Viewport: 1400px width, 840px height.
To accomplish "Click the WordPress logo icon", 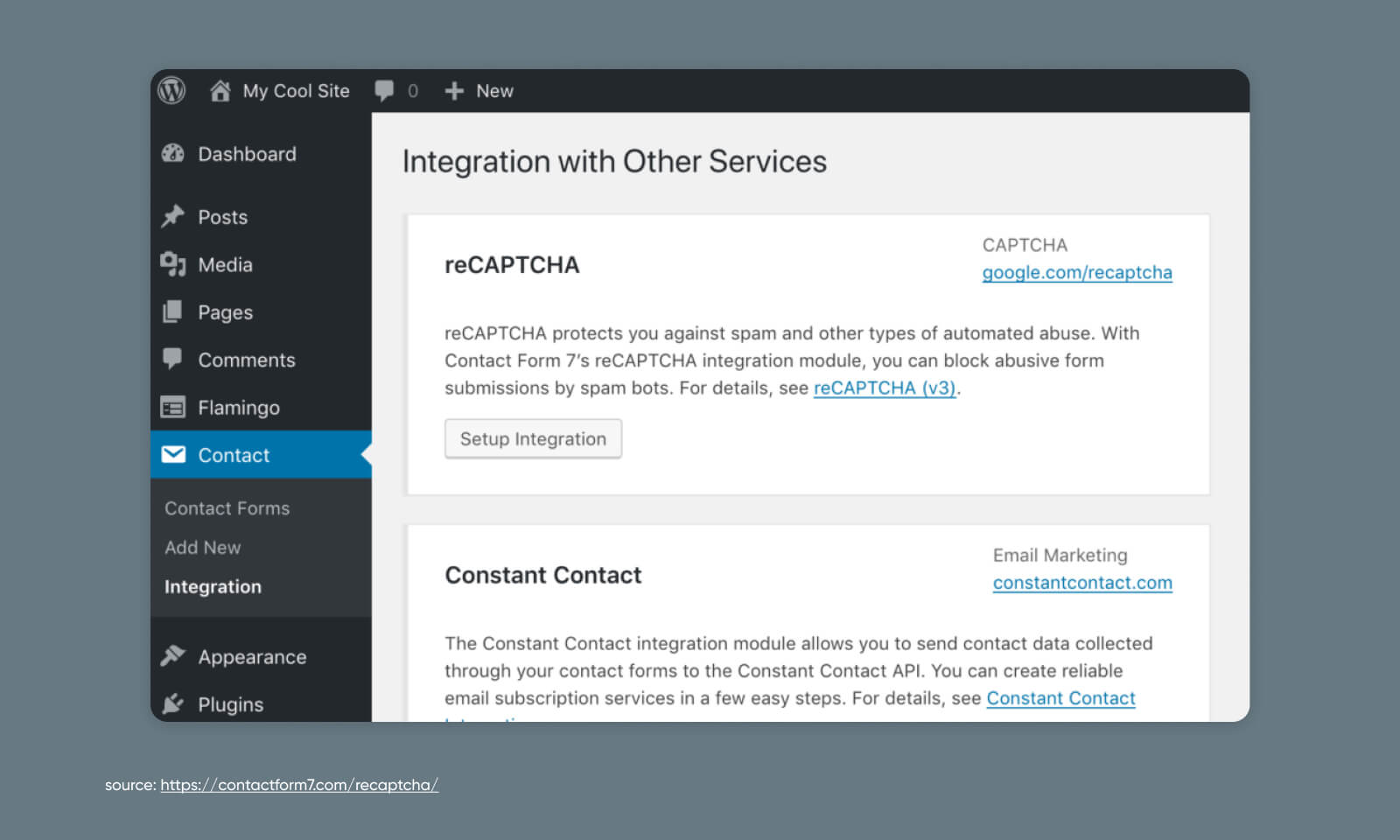I will 171,90.
